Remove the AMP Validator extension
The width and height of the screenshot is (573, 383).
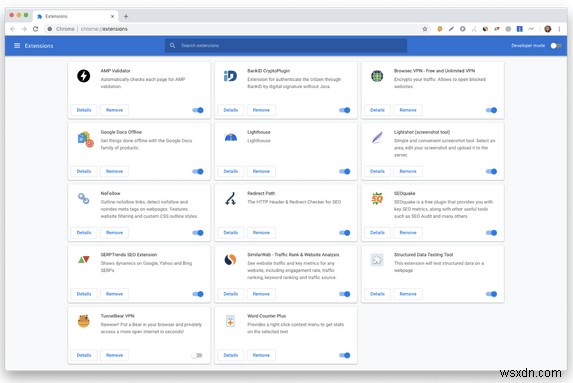[114, 110]
